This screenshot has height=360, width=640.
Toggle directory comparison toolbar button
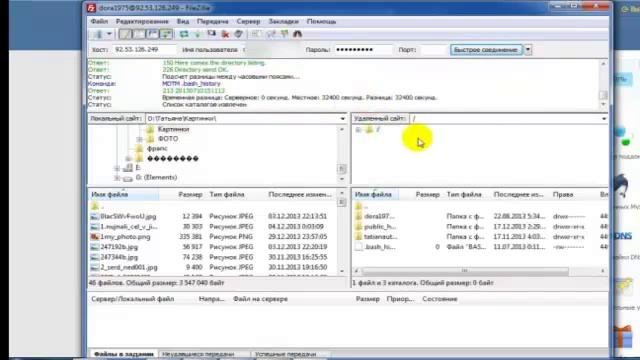coord(271,34)
